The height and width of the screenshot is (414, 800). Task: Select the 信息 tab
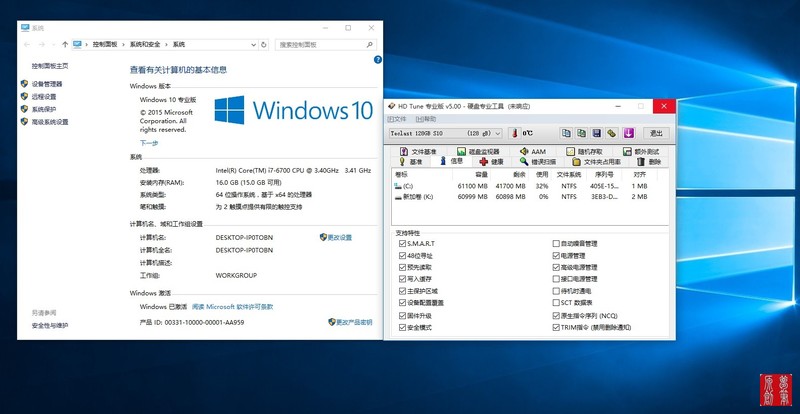451,161
